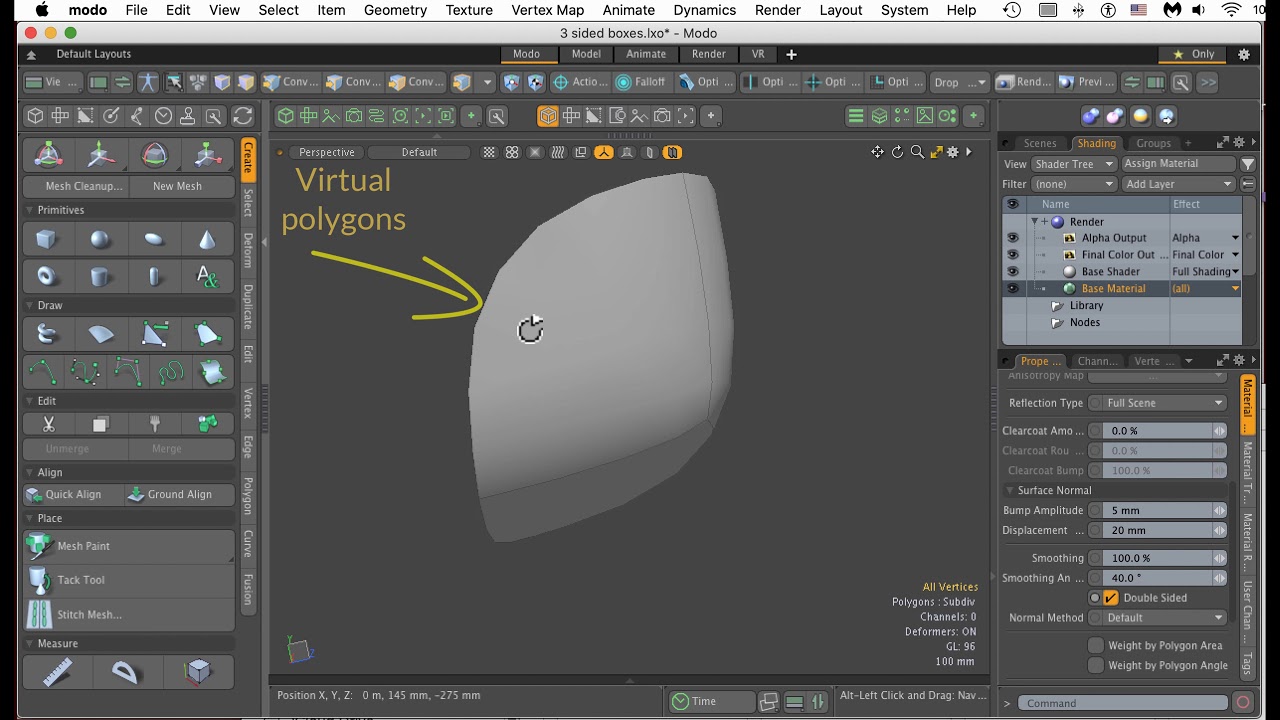Open the Add Layer dropdown

(1179, 184)
